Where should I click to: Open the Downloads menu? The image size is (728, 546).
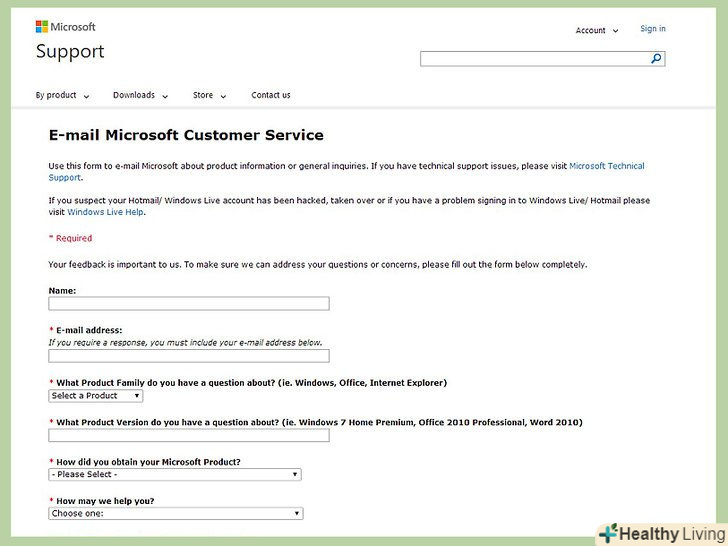139,96
